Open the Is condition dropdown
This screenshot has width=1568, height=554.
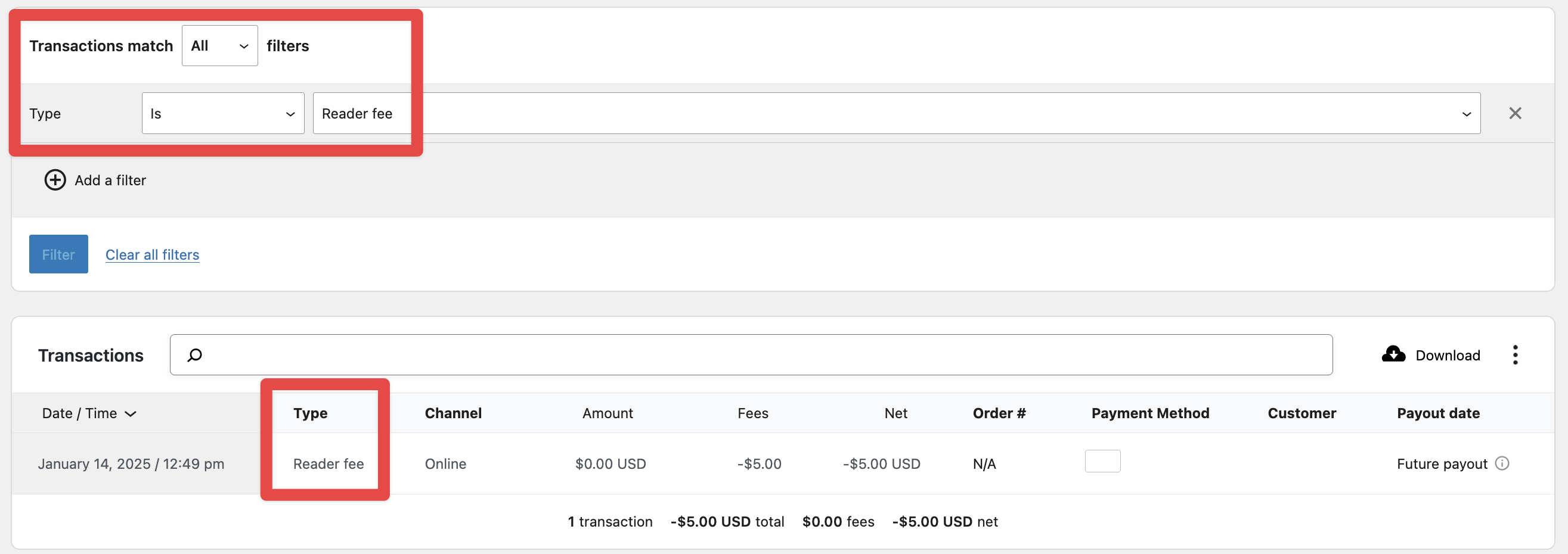point(222,113)
